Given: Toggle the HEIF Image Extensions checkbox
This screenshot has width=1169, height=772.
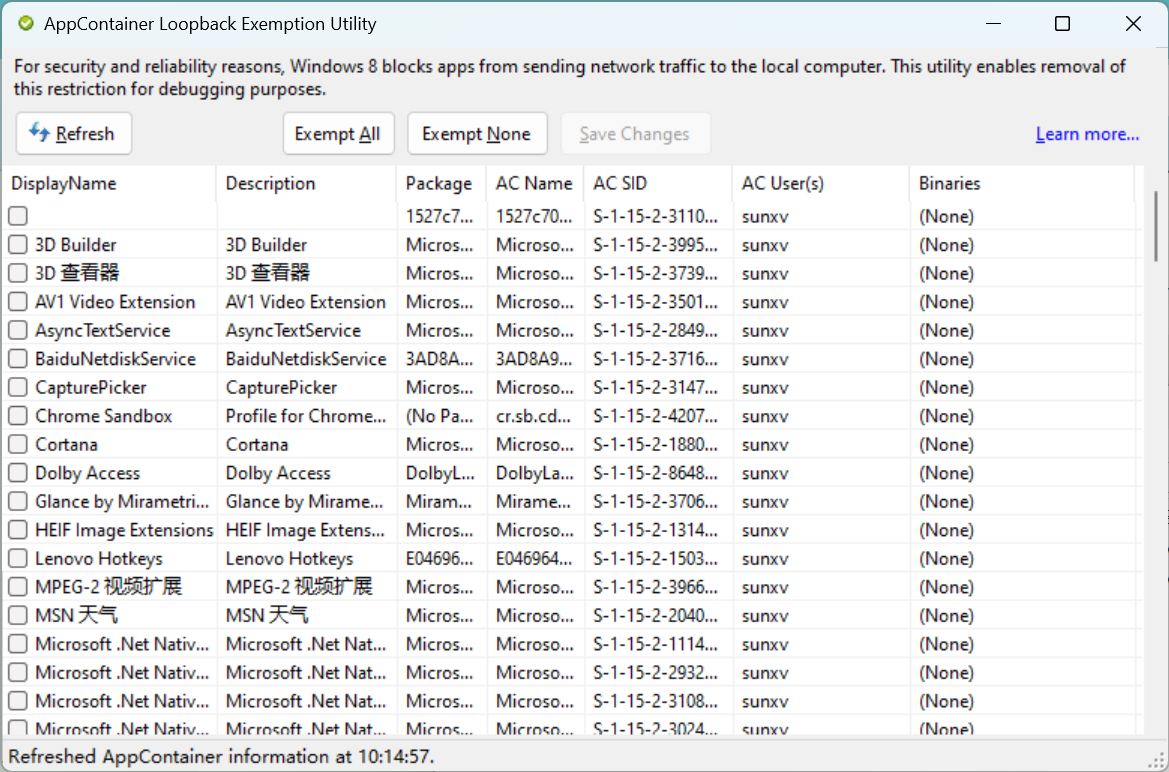Looking at the screenshot, I should coord(18,530).
